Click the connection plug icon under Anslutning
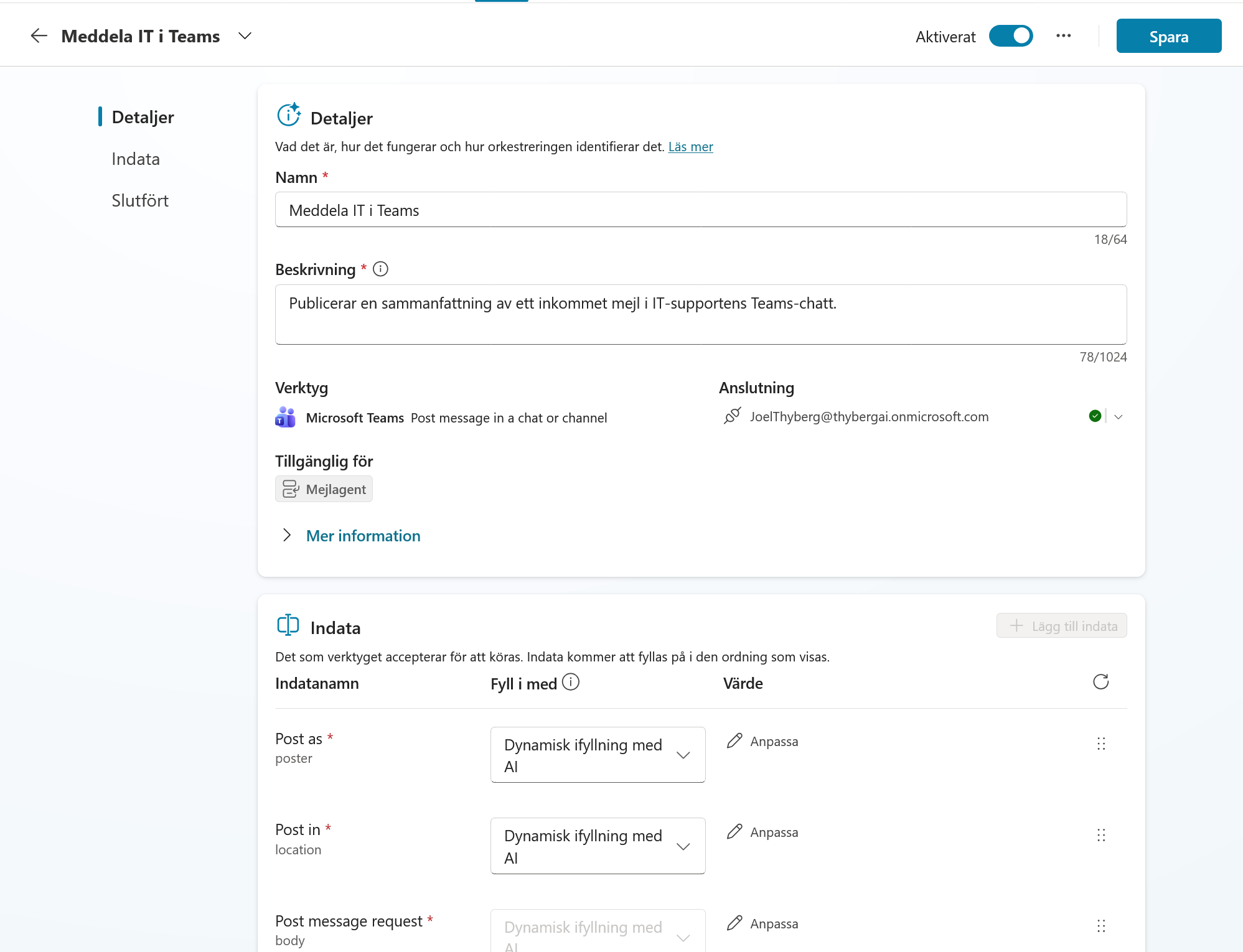 pos(732,416)
